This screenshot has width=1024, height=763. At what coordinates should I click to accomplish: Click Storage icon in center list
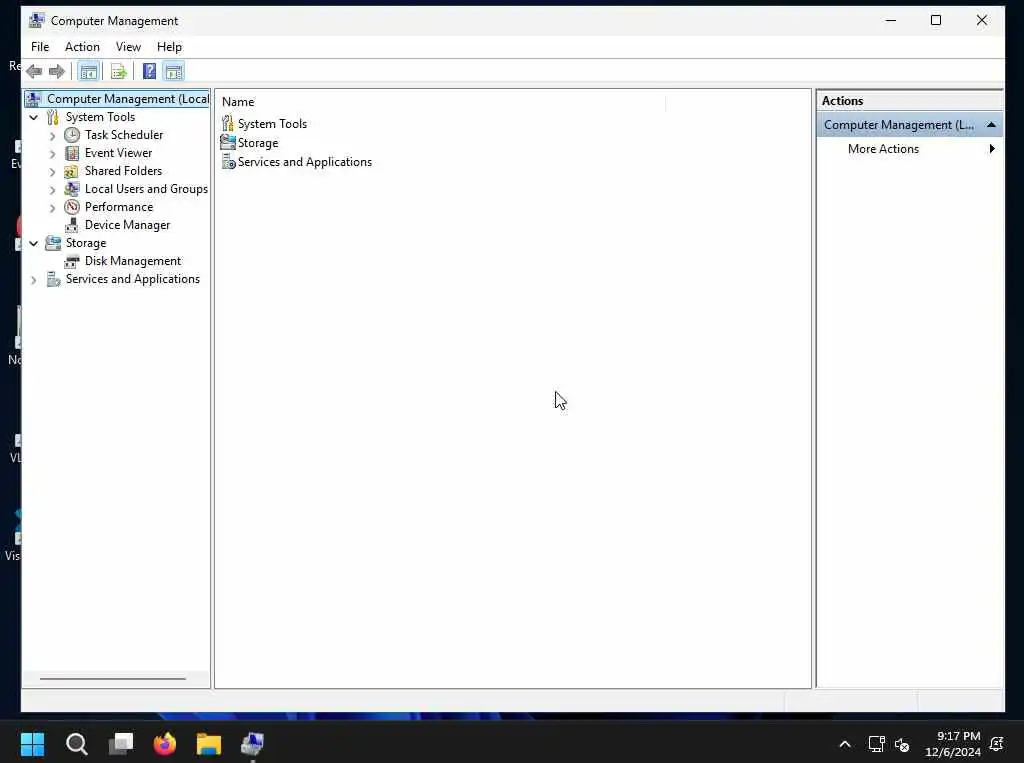[x=227, y=142]
